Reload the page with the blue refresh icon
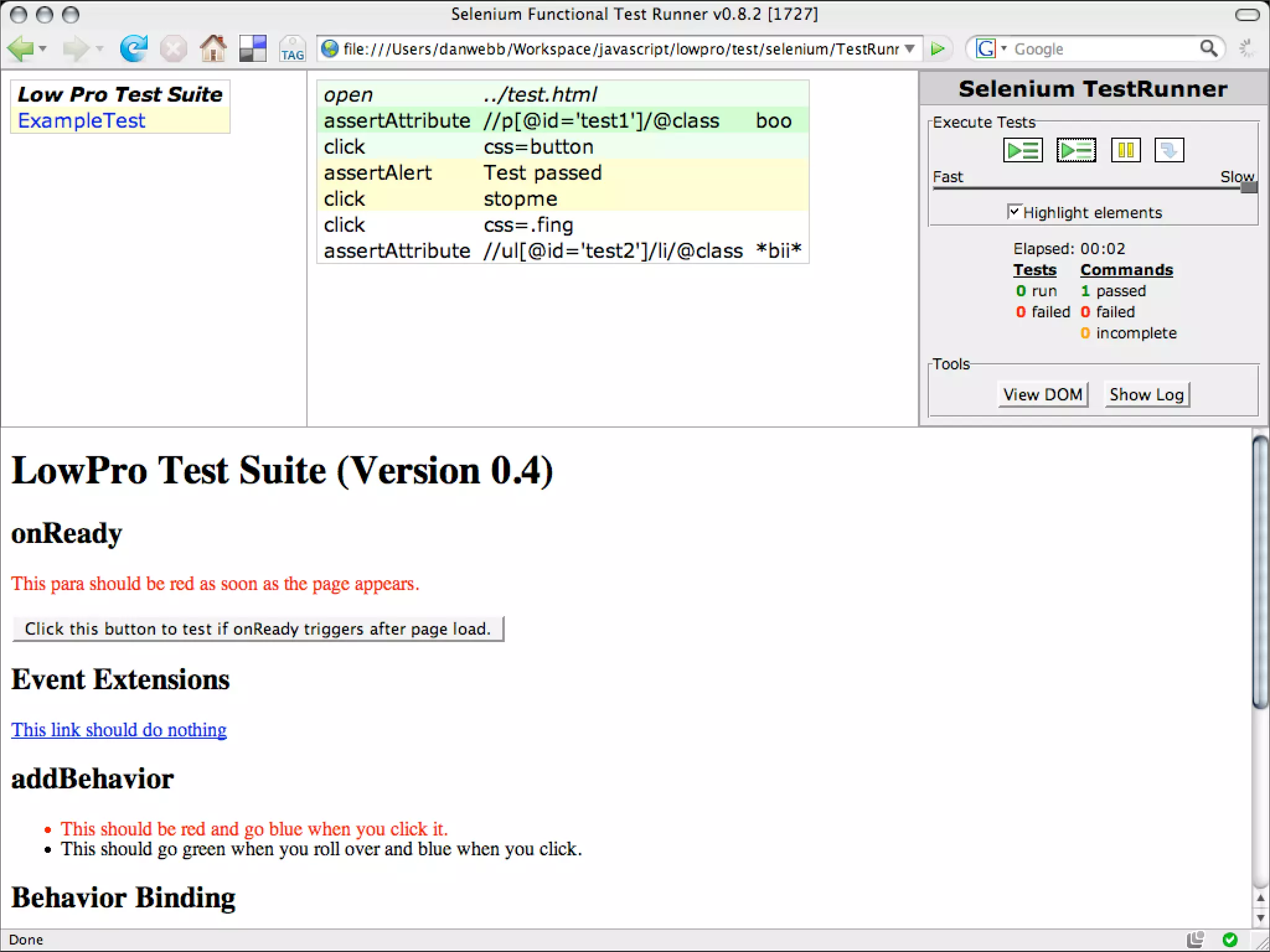This screenshot has width=1270, height=952. tap(133, 48)
